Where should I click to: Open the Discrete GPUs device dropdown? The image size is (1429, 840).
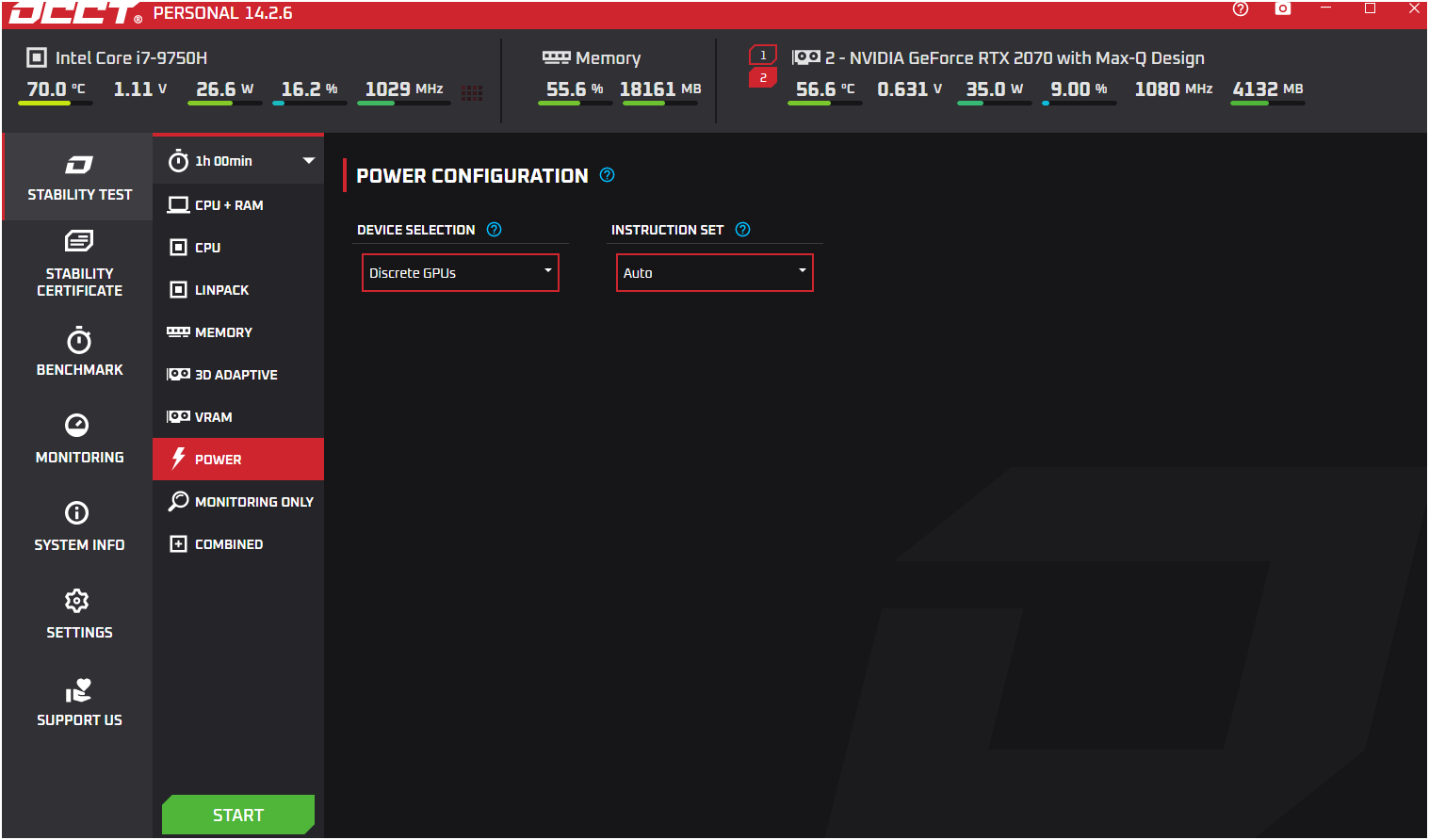461,273
